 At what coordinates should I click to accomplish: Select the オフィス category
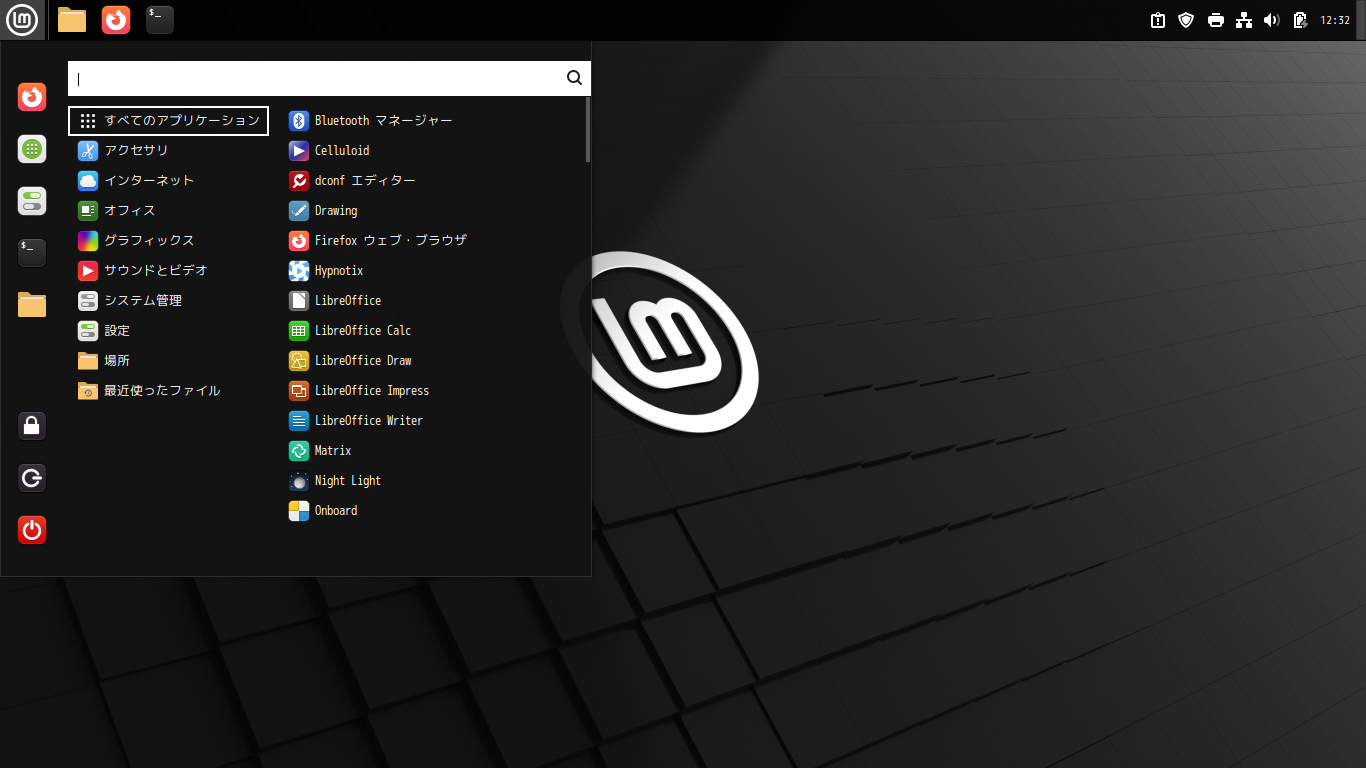click(x=168, y=210)
